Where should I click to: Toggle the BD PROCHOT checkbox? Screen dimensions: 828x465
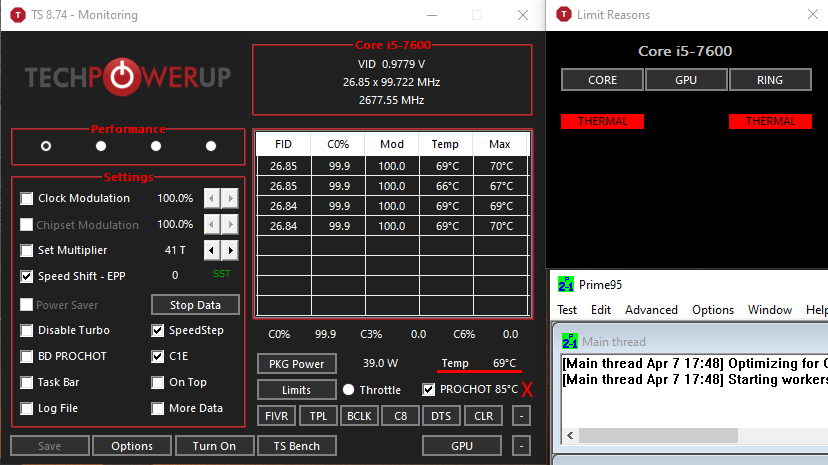point(26,356)
